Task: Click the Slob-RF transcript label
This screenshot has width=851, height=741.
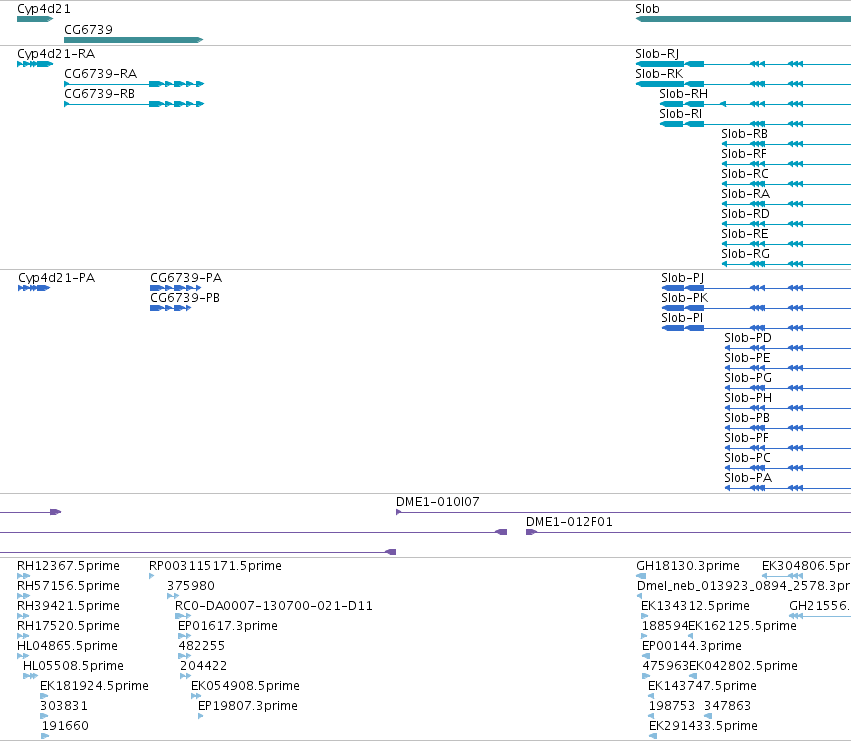Action: tap(744, 154)
